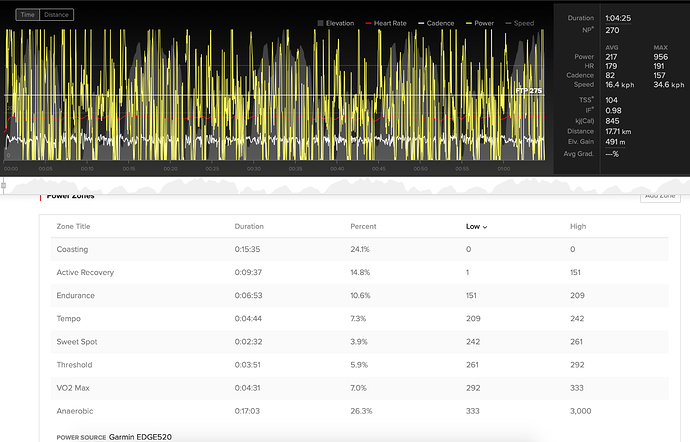Click Tempo percent 7.3%
690x442 pixels.
(358, 319)
